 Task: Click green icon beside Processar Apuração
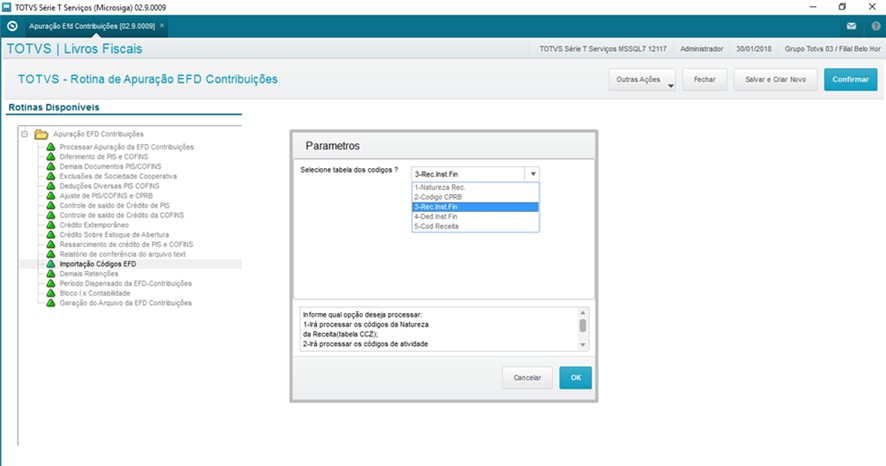click(x=51, y=147)
